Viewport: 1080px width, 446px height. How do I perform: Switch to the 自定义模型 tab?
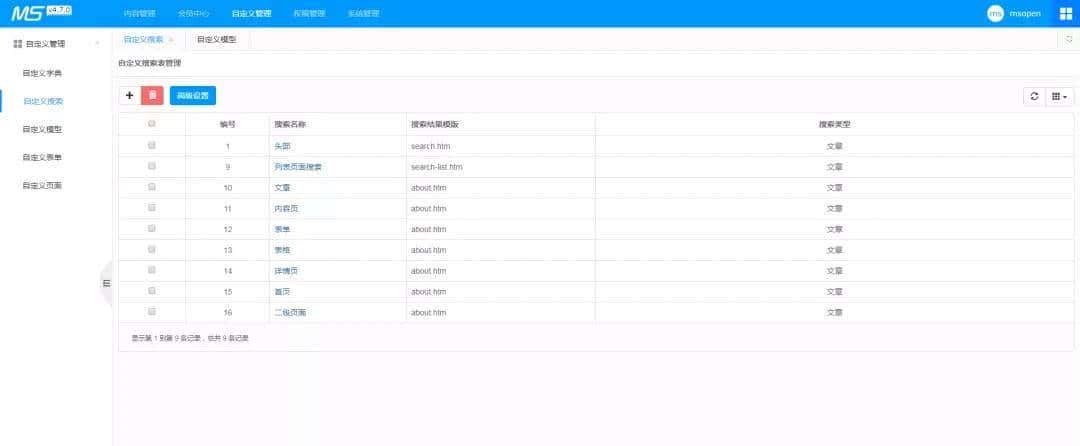point(215,39)
